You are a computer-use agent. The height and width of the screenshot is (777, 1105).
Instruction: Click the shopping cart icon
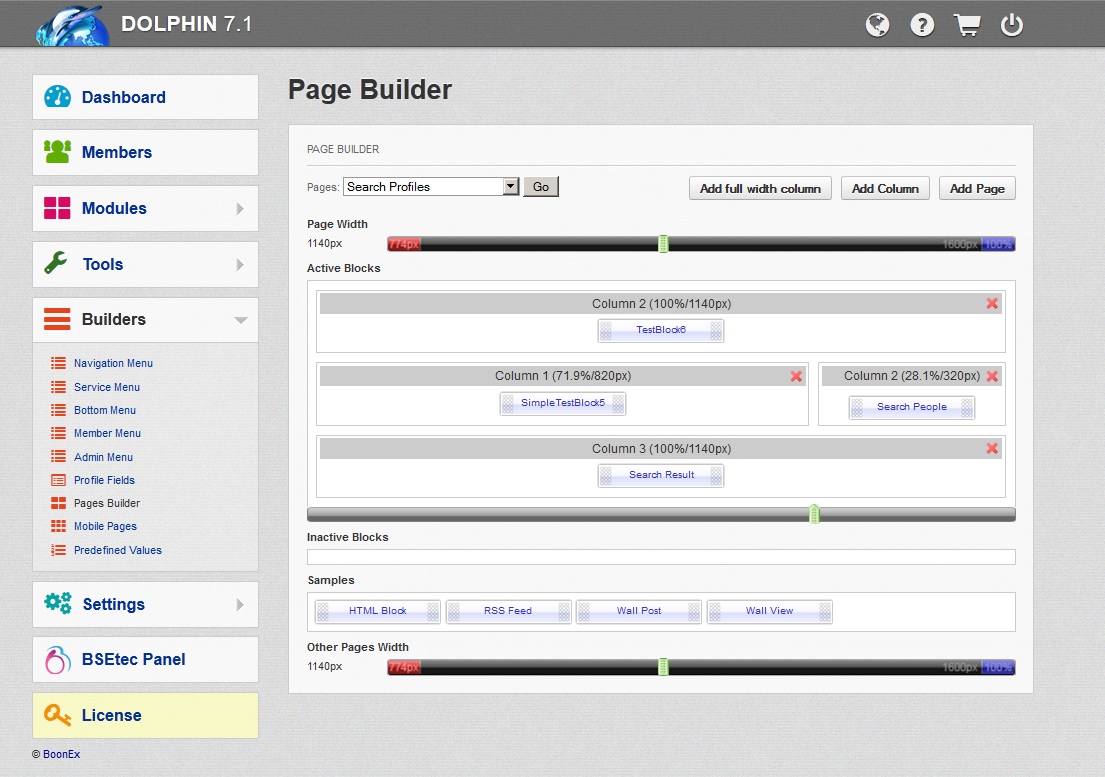pyautogui.click(x=967, y=25)
